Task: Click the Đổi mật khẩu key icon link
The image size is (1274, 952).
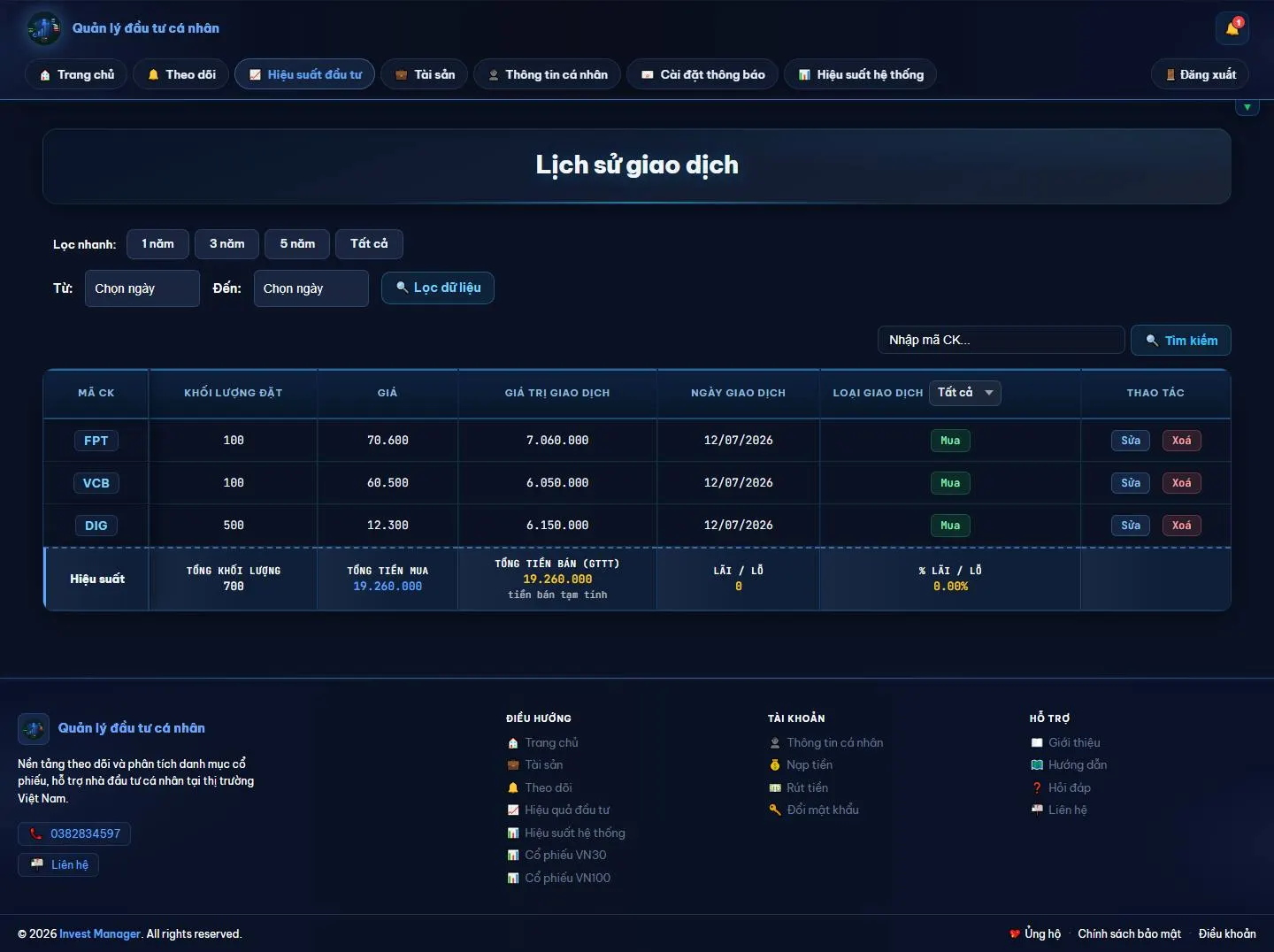Action: (x=814, y=810)
